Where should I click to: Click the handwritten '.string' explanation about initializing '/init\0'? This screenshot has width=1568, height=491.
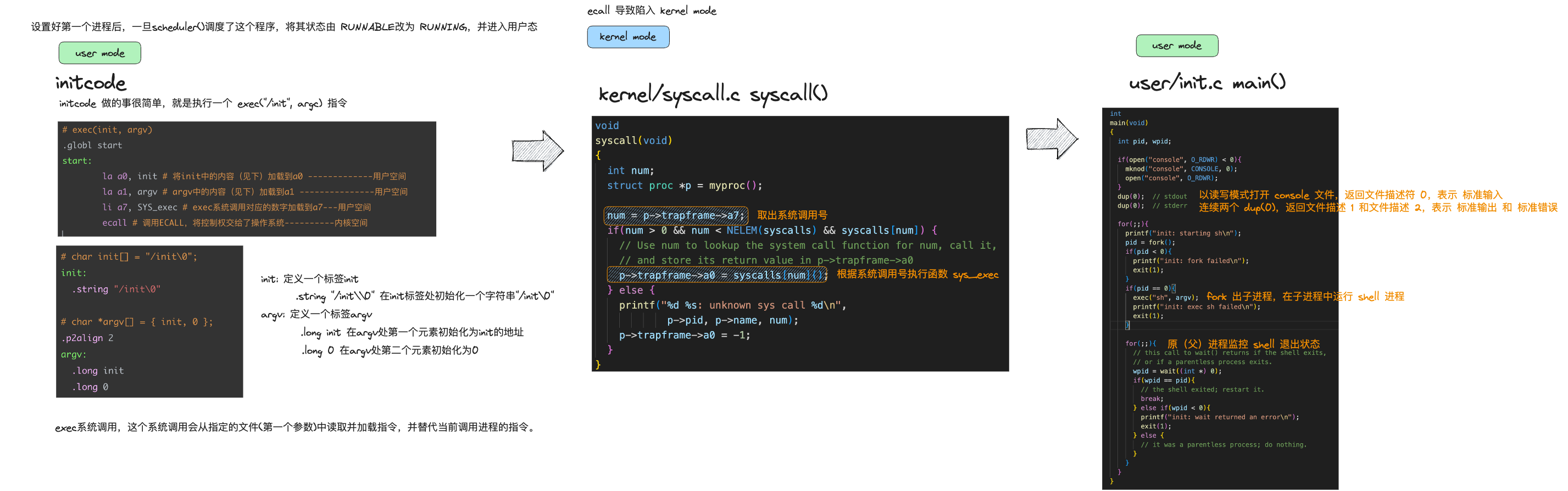click(425, 297)
